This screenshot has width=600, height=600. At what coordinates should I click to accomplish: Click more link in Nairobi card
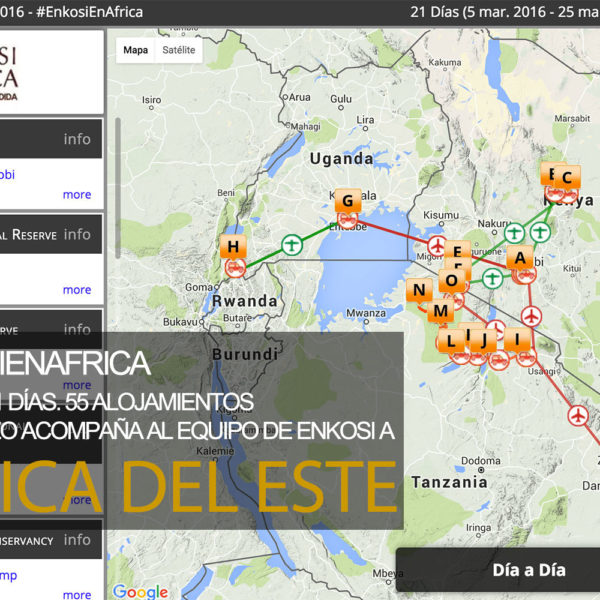coord(77,194)
